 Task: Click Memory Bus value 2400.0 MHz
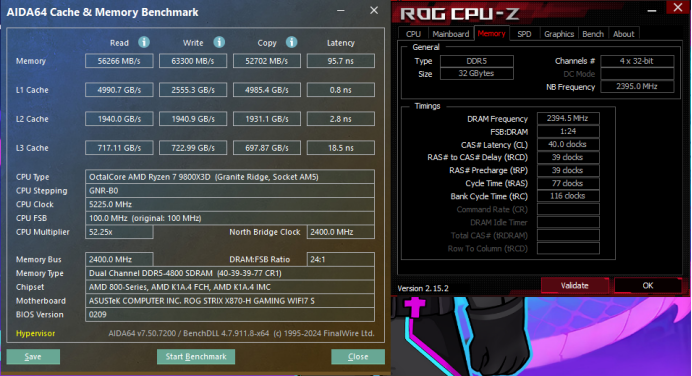pos(119,259)
